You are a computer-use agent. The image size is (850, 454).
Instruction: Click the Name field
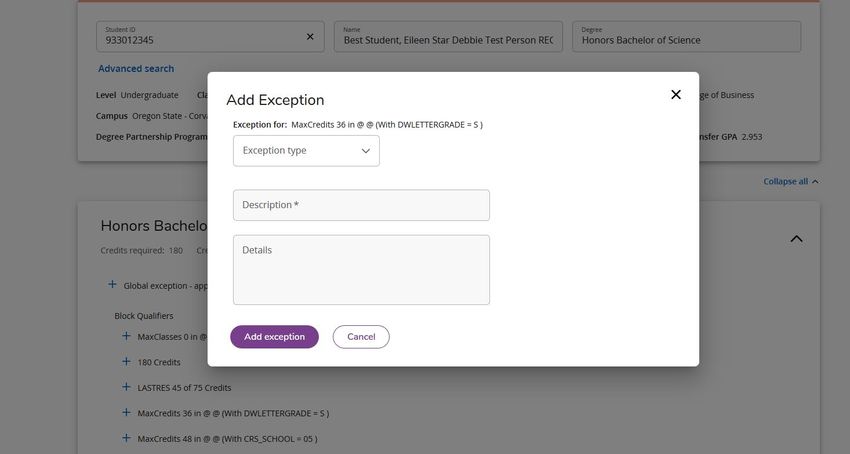(x=448, y=36)
